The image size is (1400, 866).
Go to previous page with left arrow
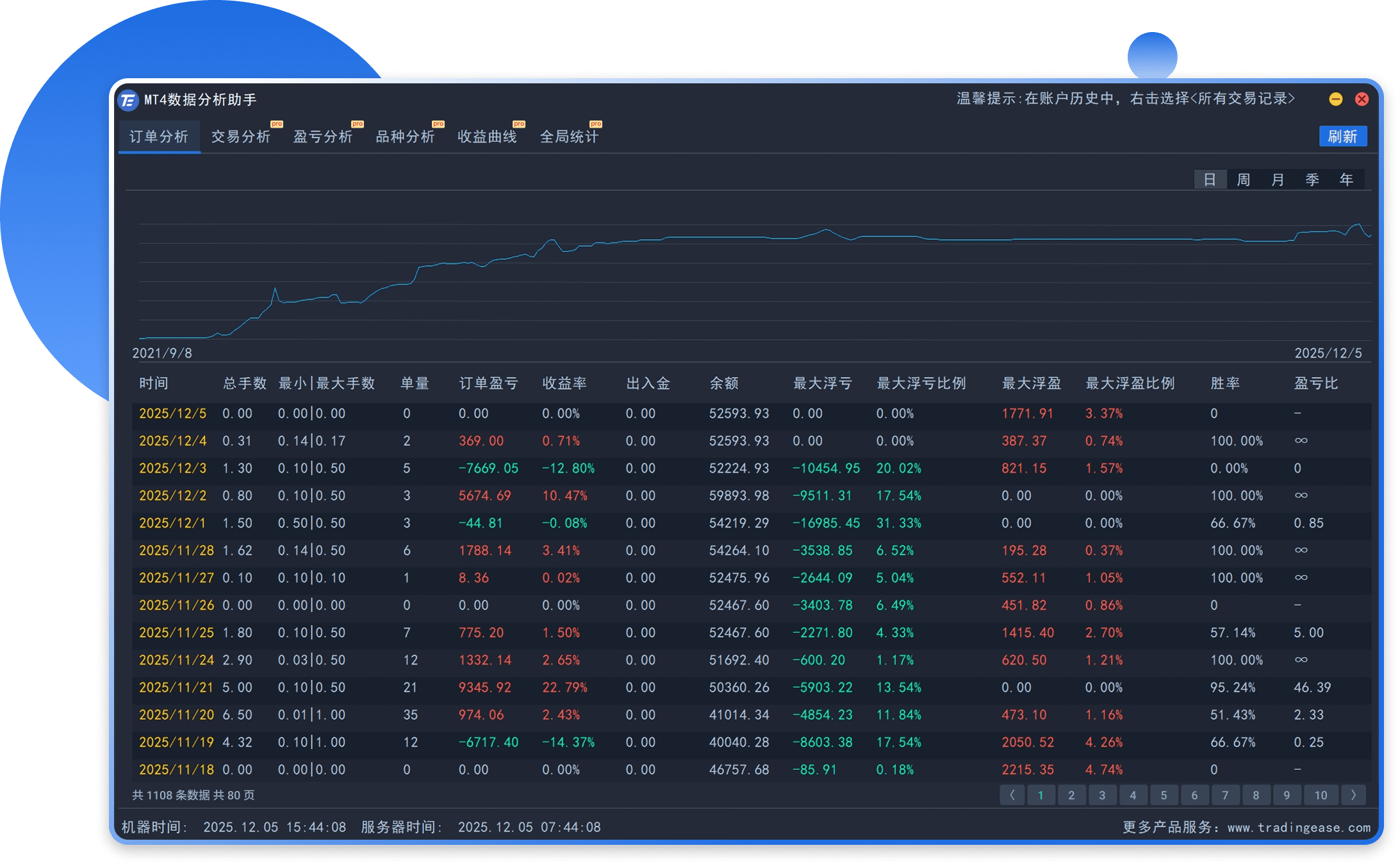point(1012,795)
